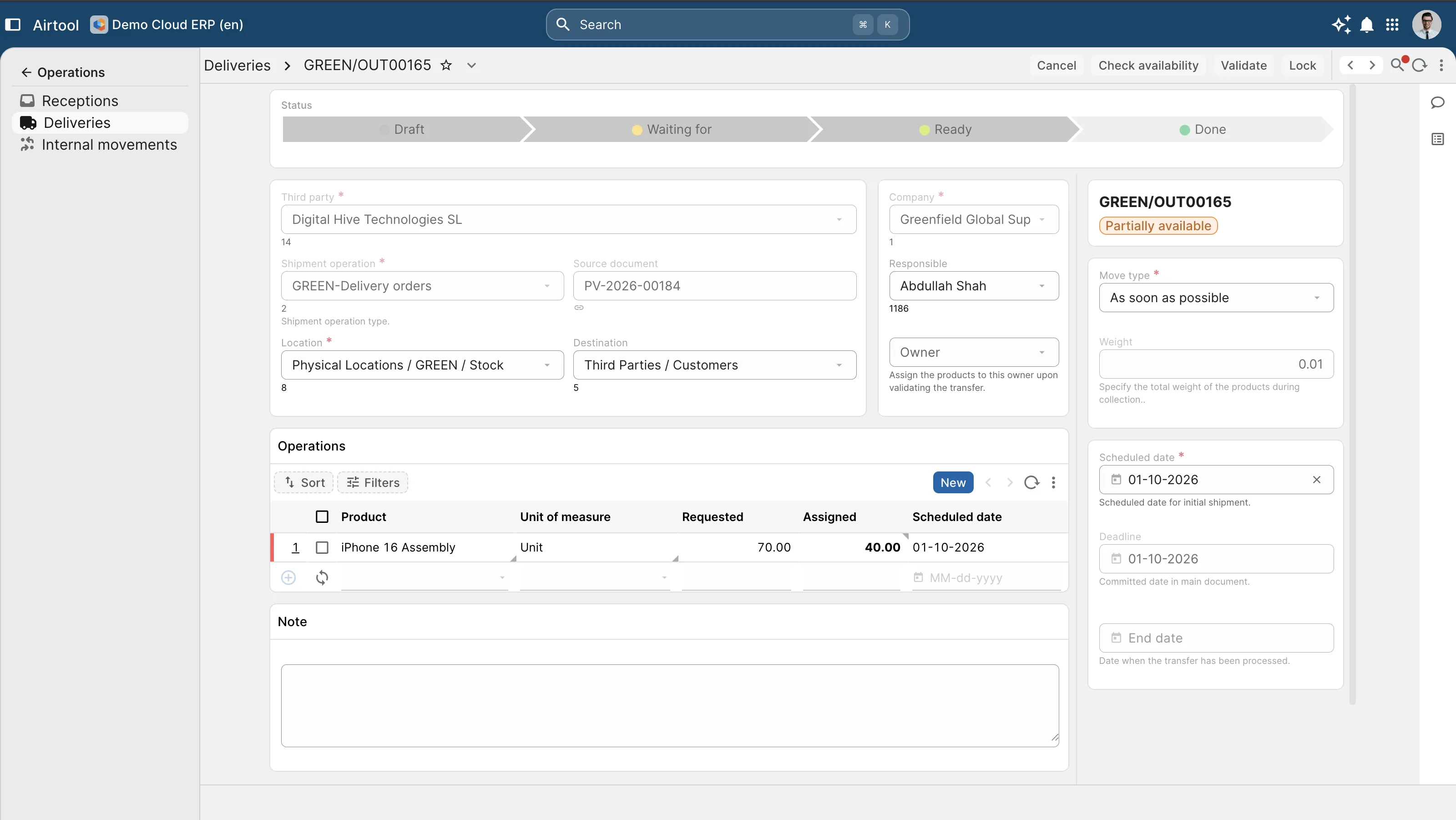Open the End date calendar icon

pos(1116,638)
